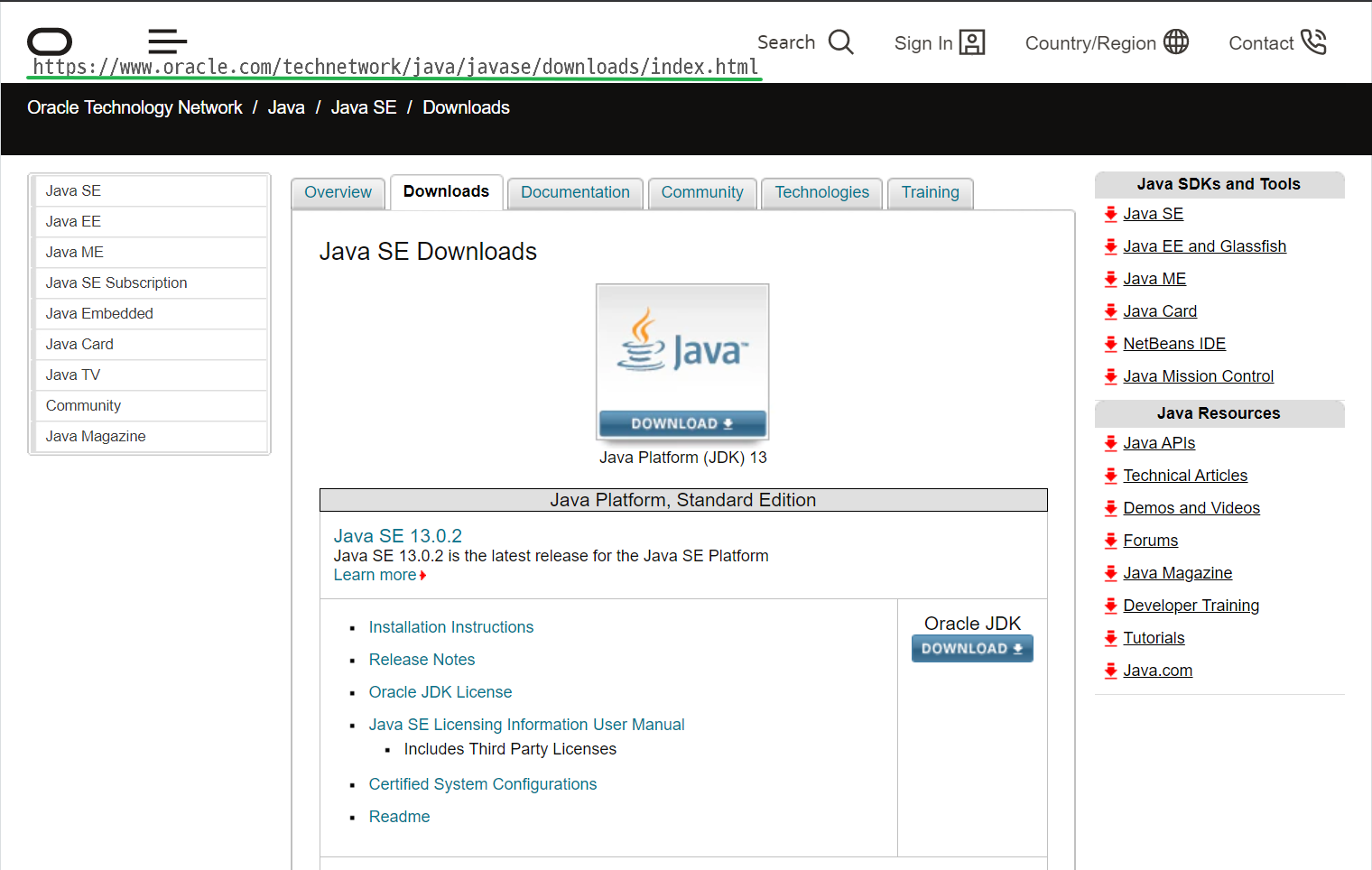
Task: Open the Release Notes link
Action: 422,660
